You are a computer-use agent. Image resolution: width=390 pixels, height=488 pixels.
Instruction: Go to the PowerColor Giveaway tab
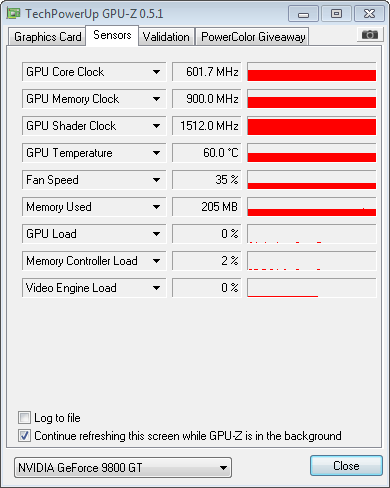pos(253,37)
